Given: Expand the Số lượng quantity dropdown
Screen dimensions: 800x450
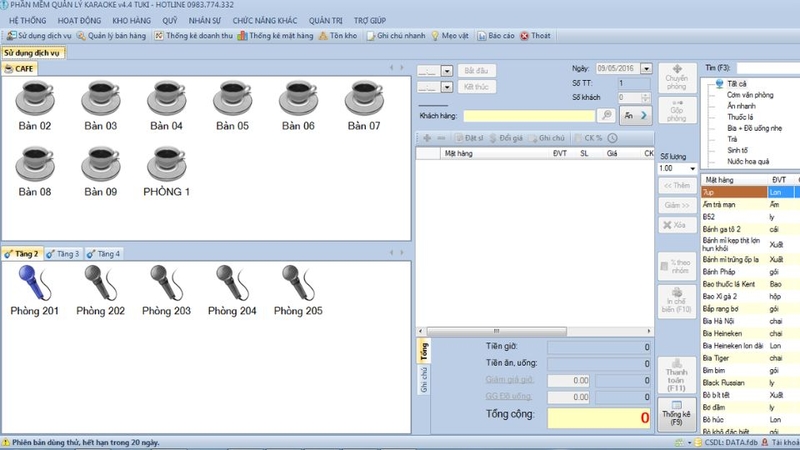Looking at the screenshot, I should point(690,169).
